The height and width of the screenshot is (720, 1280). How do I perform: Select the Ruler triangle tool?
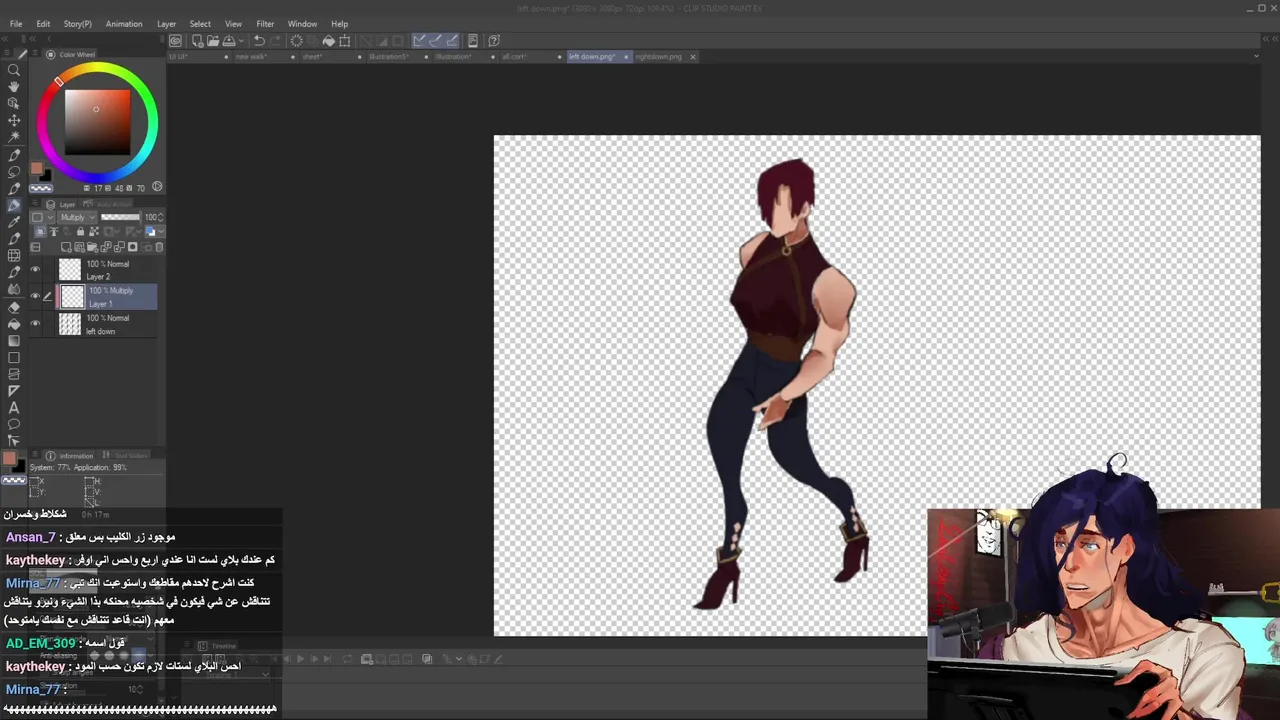(x=14, y=391)
